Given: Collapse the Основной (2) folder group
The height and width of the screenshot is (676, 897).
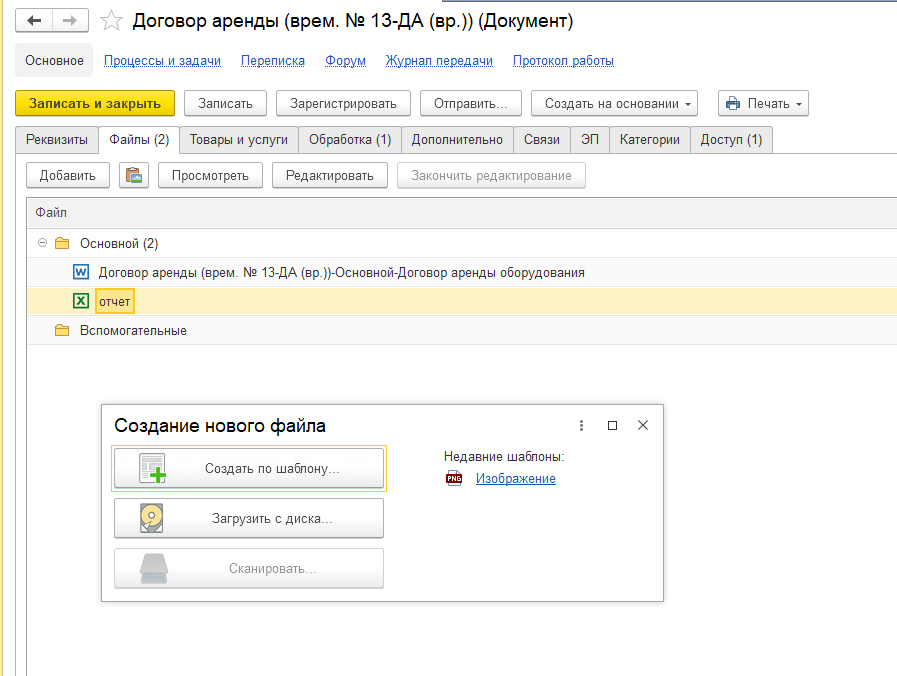Looking at the screenshot, I should click(42, 243).
